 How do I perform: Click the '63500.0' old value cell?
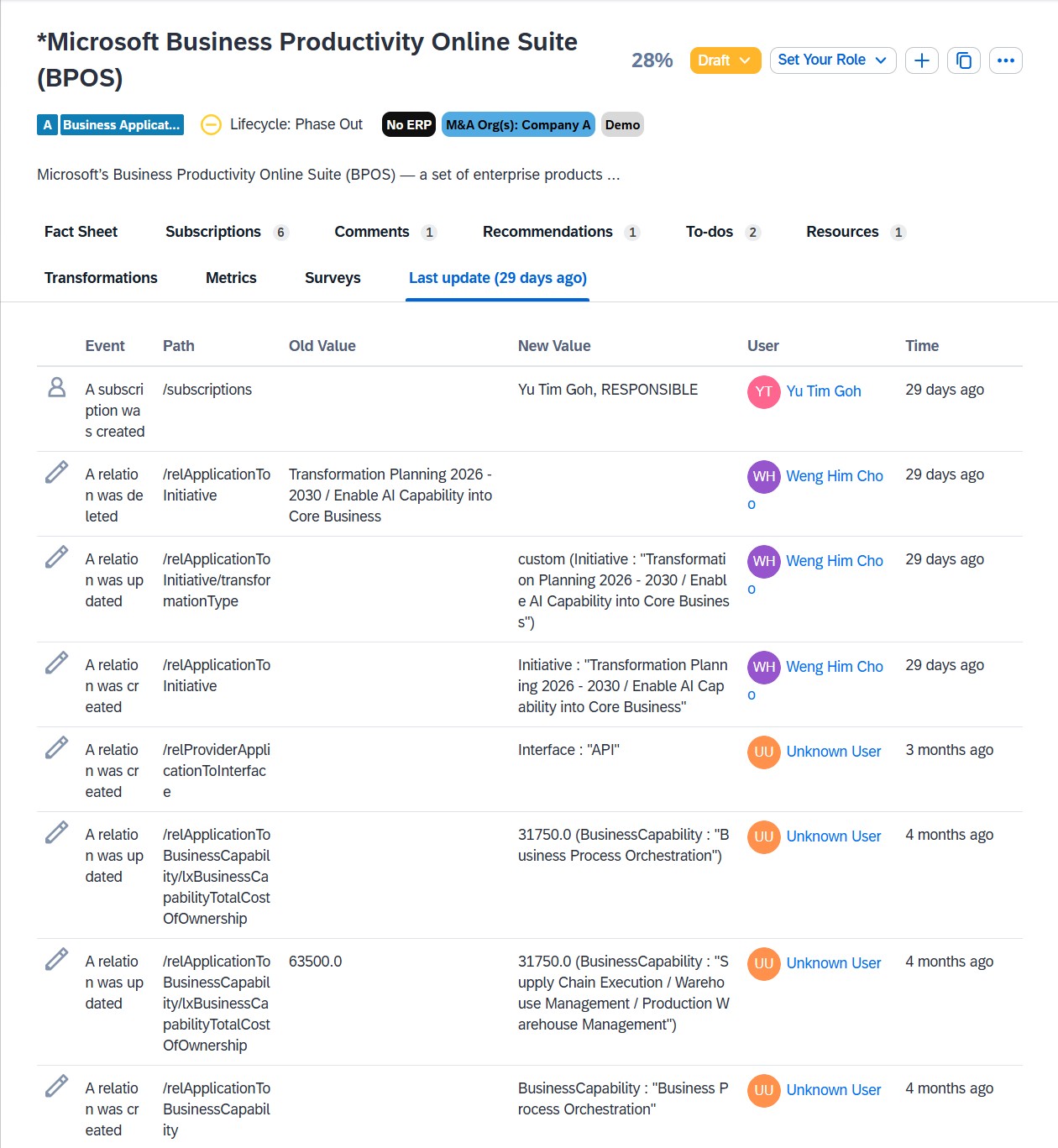[316, 962]
